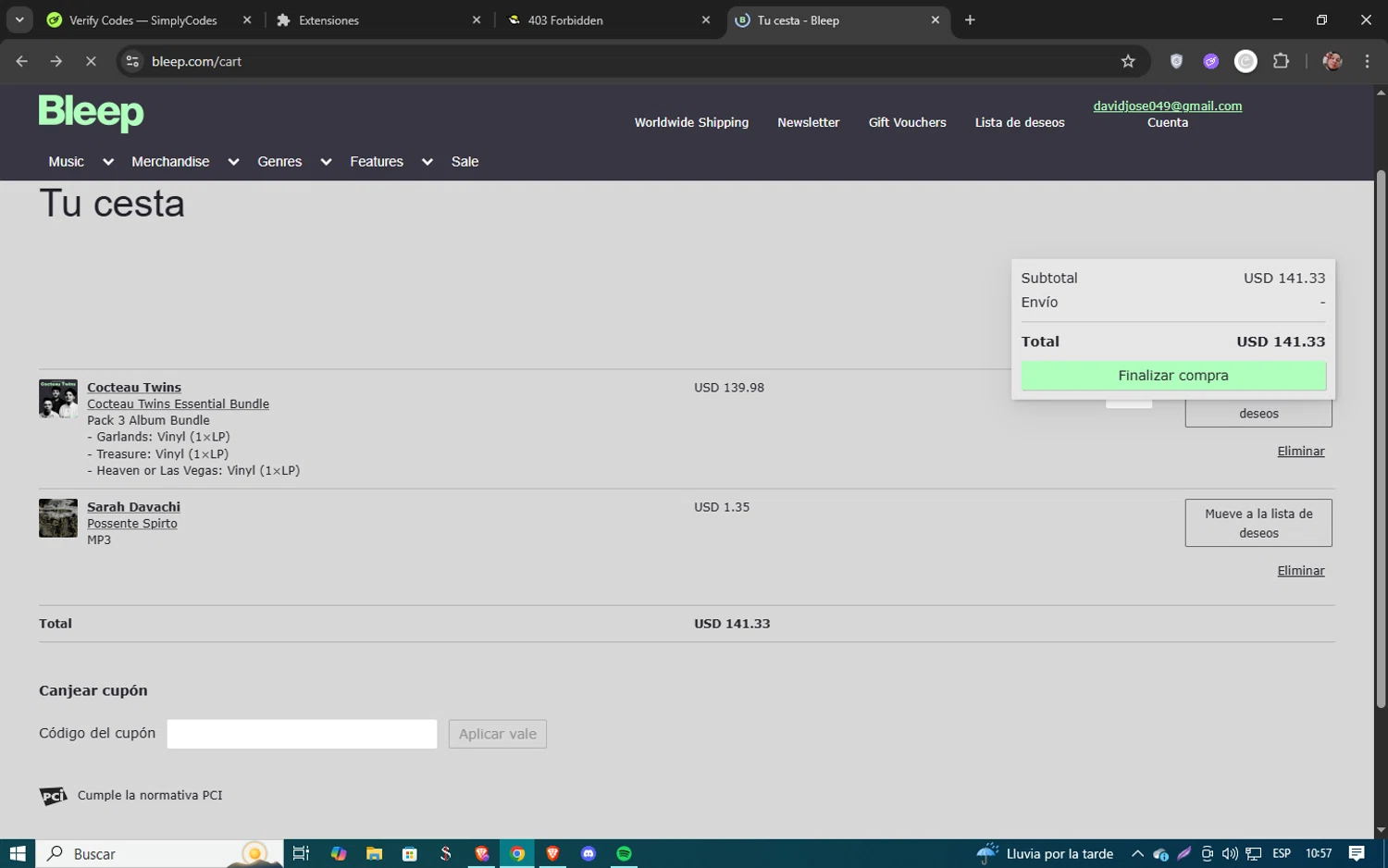
Task: Open the purple round extension icon
Action: pyautogui.click(x=1211, y=61)
